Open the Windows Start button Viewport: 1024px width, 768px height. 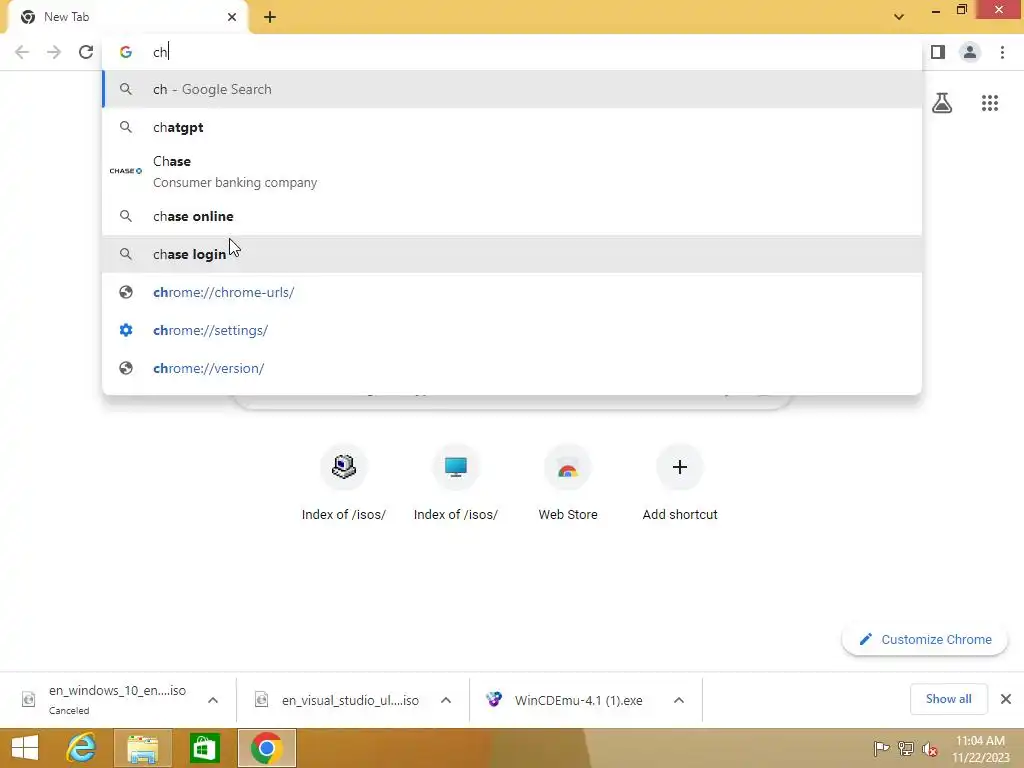[x=25, y=748]
